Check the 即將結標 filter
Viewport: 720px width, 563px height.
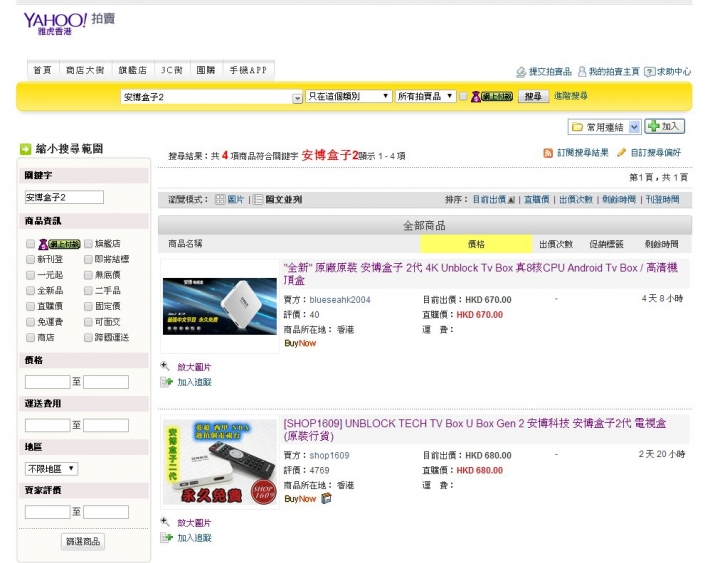(88, 259)
